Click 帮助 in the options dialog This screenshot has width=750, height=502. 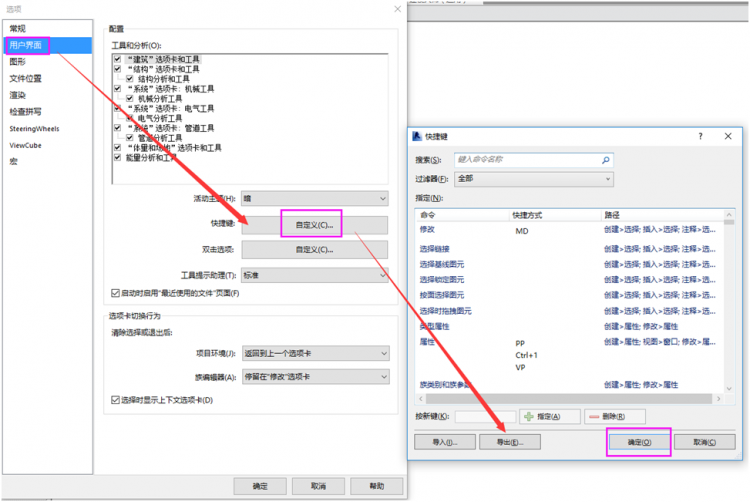click(x=377, y=486)
